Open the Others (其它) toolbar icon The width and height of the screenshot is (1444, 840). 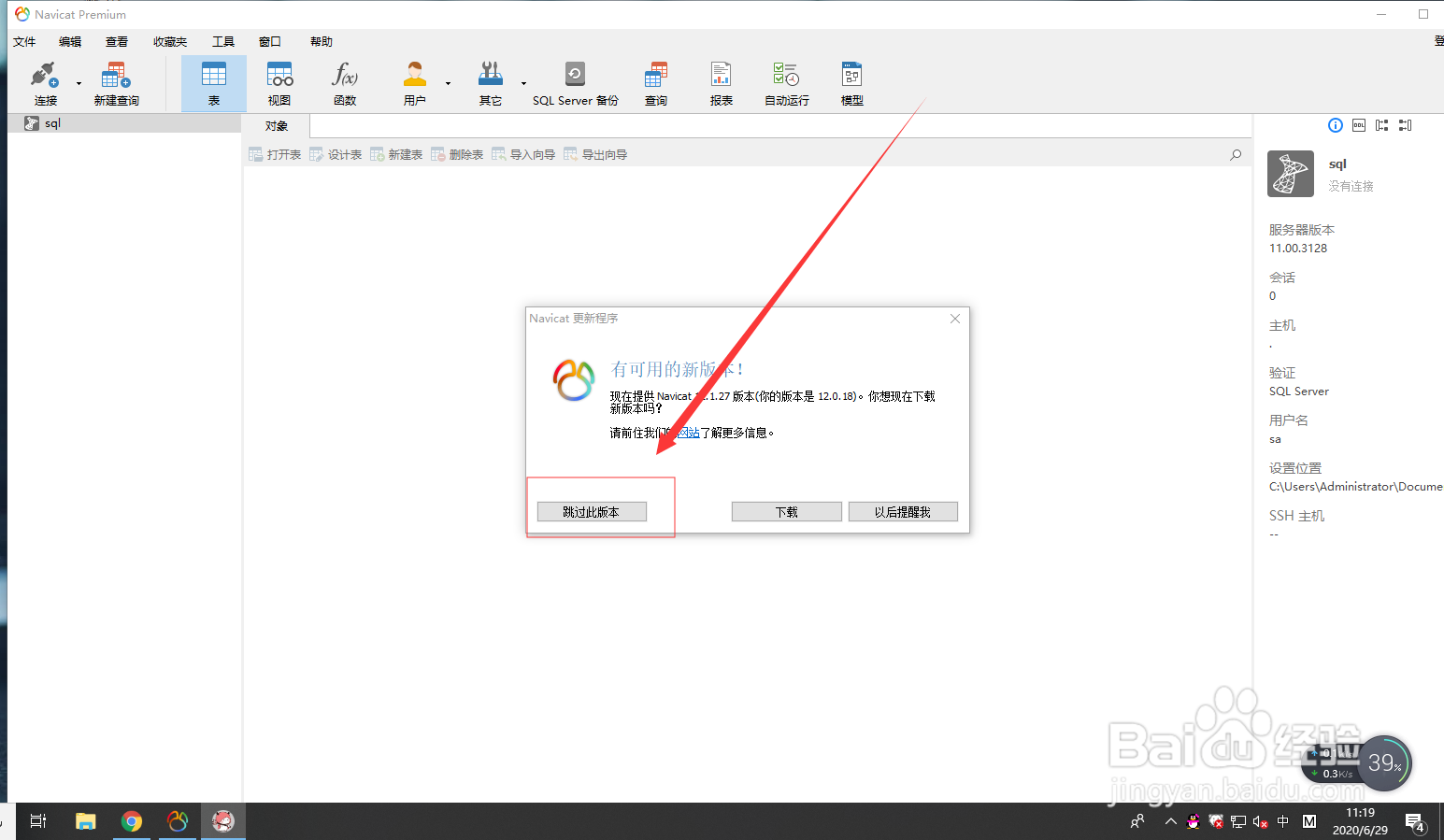(491, 83)
